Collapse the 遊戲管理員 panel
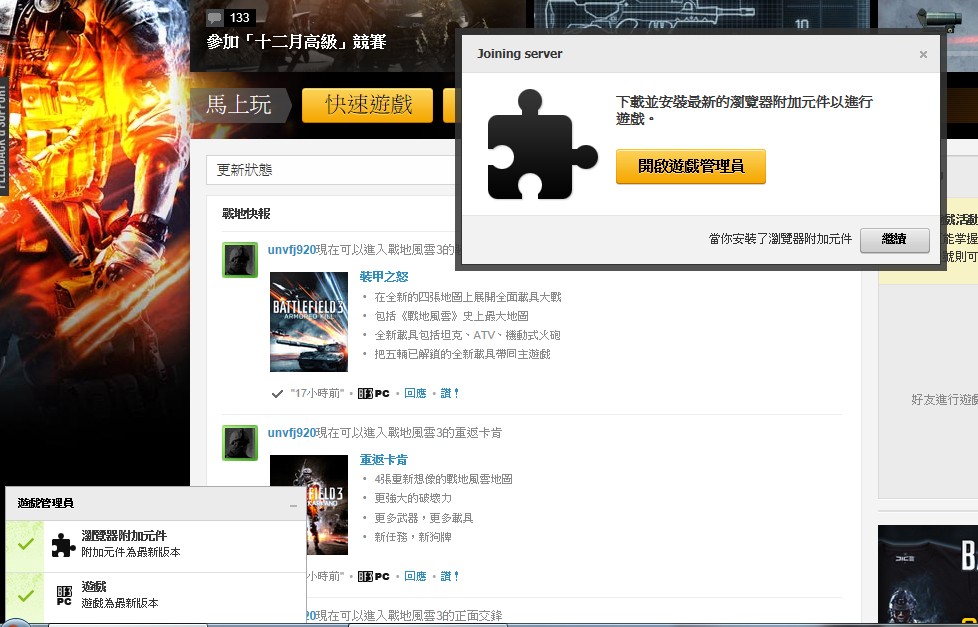The width and height of the screenshot is (978, 627). (293, 506)
